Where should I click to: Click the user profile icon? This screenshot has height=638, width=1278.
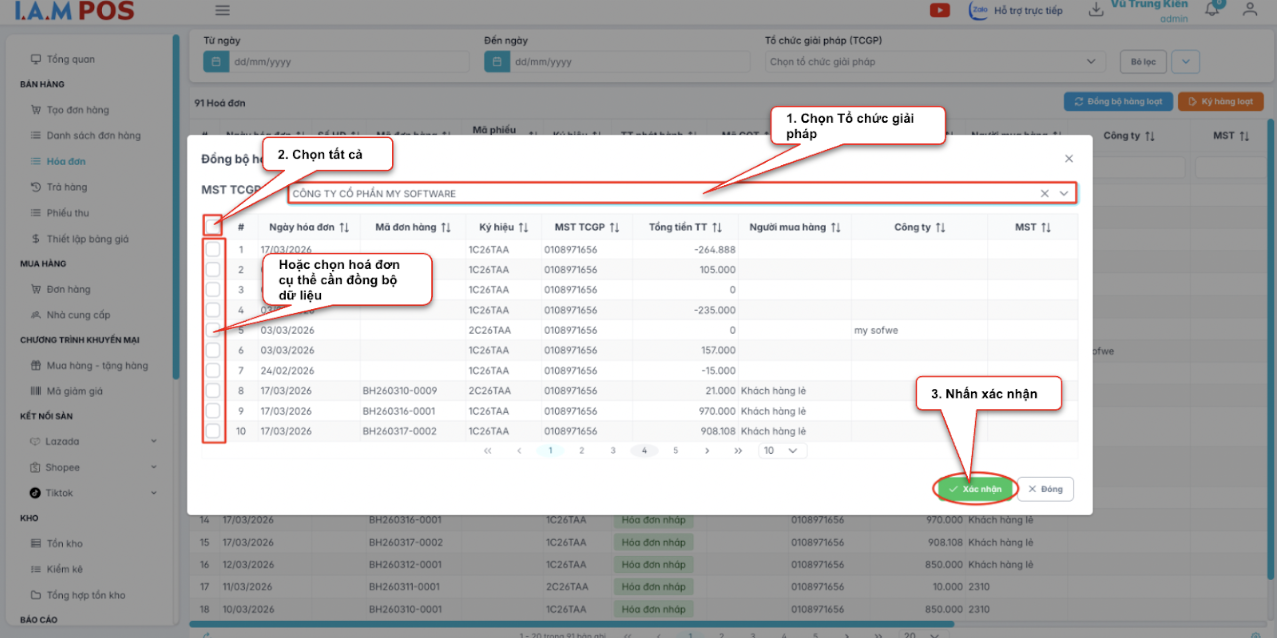pyautogui.click(x=1249, y=10)
